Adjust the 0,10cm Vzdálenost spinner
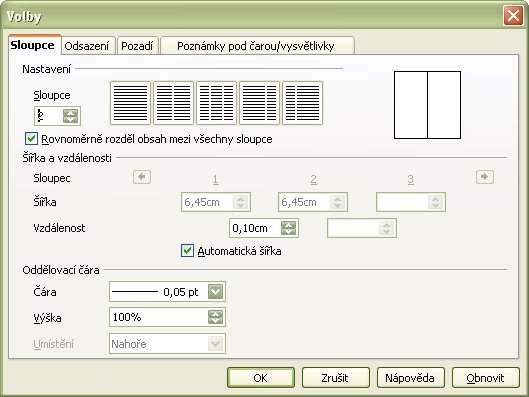The height and width of the screenshot is (397, 529). click(288, 228)
